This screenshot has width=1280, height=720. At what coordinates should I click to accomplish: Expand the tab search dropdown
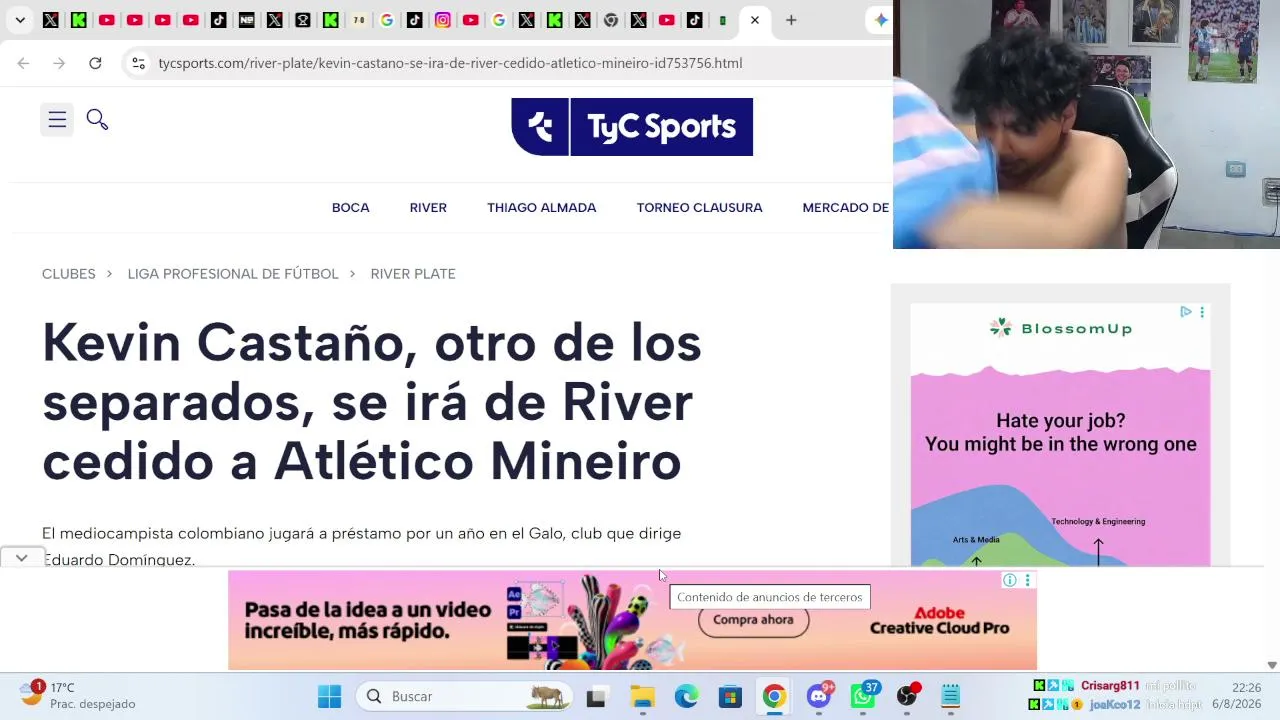click(x=20, y=20)
